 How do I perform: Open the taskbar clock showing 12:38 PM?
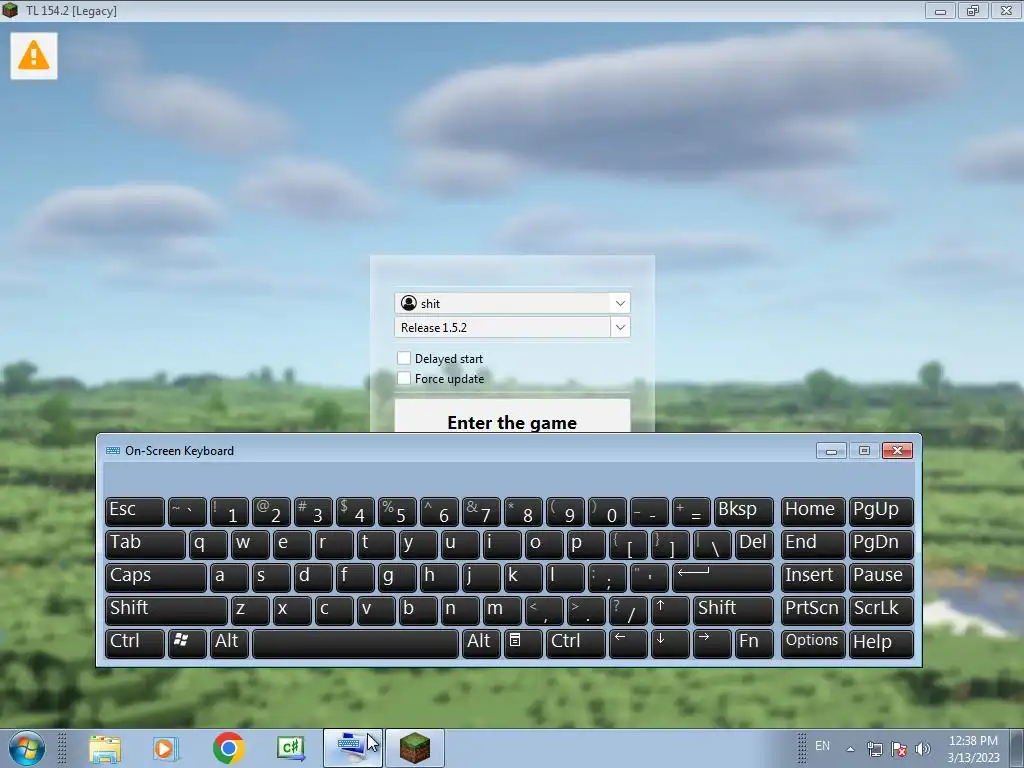973,749
